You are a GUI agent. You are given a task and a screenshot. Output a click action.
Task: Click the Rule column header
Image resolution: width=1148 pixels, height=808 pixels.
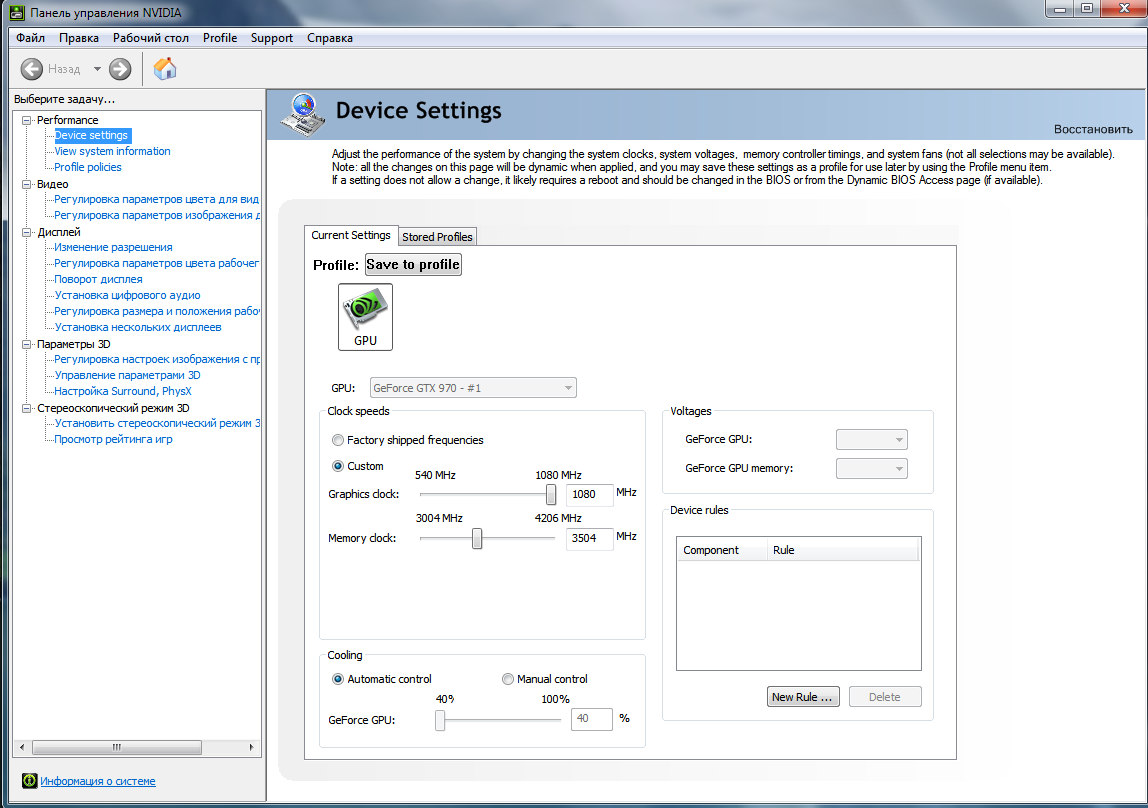[843, 550]
